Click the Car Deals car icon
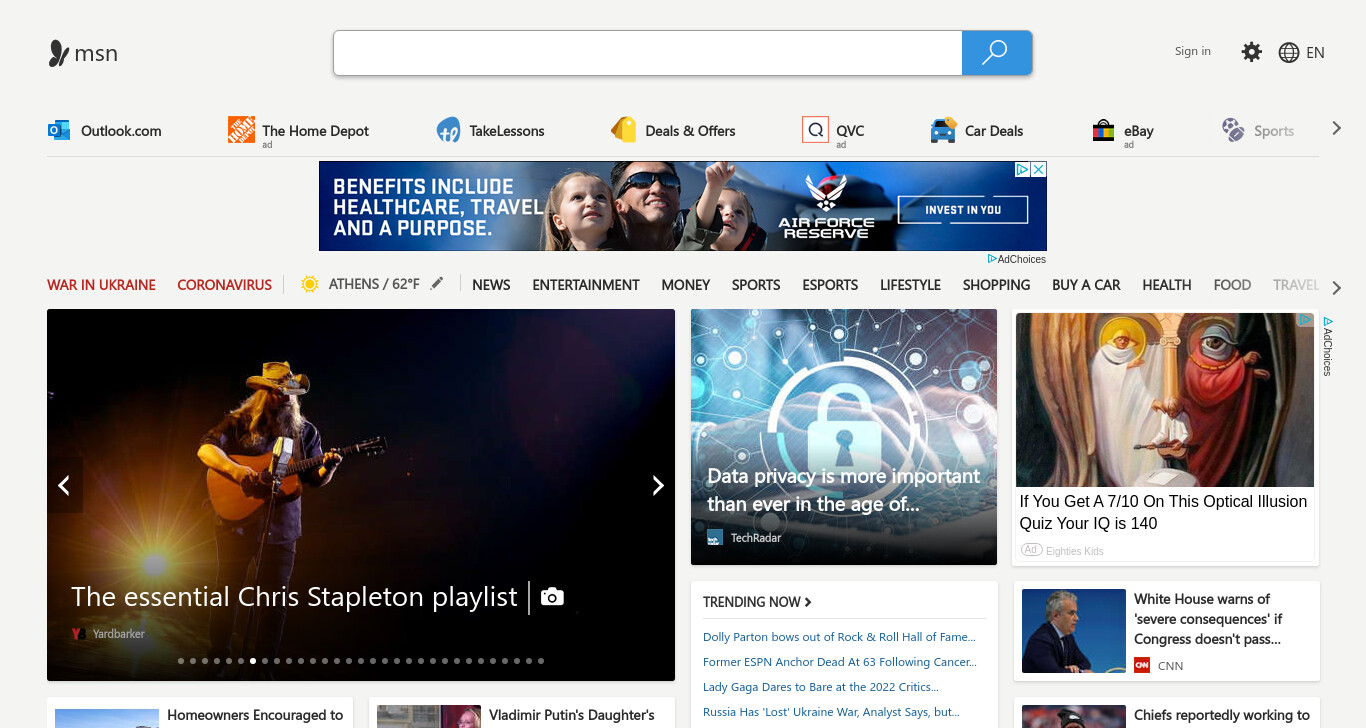This screenshot has width=1366, height=728. coord(943,130)
